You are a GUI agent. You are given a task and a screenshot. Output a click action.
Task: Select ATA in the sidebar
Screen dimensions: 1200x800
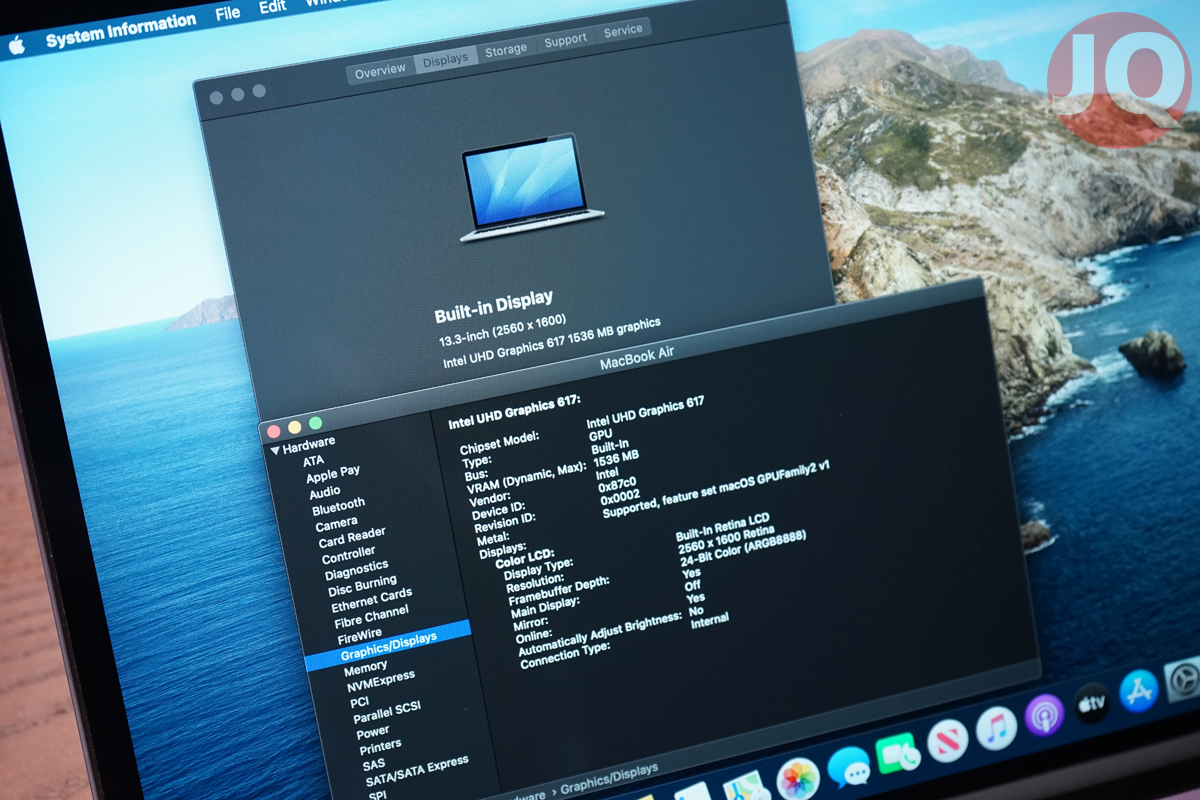314,461
